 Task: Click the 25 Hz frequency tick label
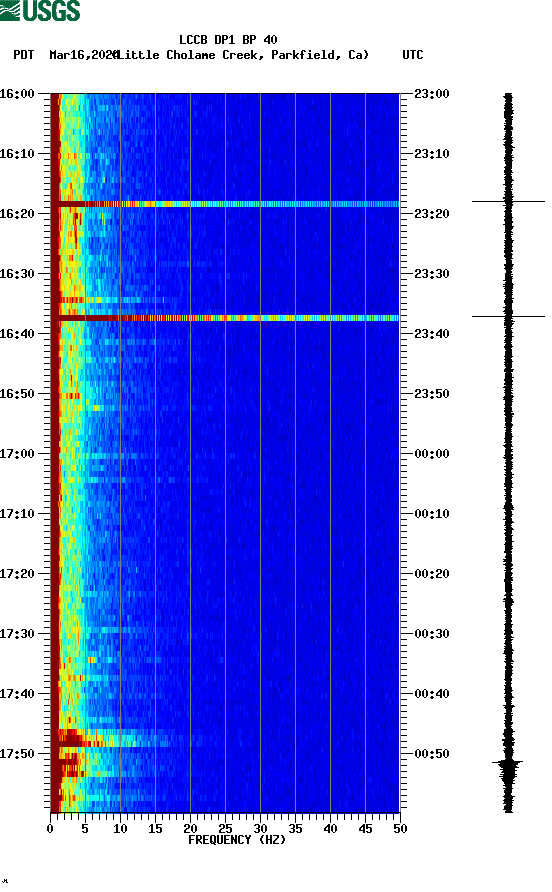pyautogui.click(x=225, y=829)
